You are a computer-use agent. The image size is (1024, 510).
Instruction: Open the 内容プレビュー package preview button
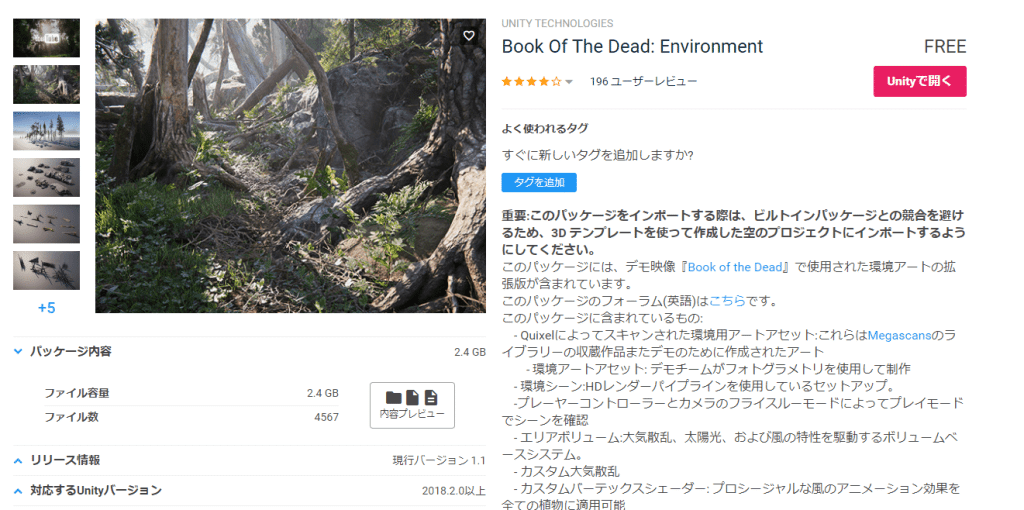tap(412, 405)
